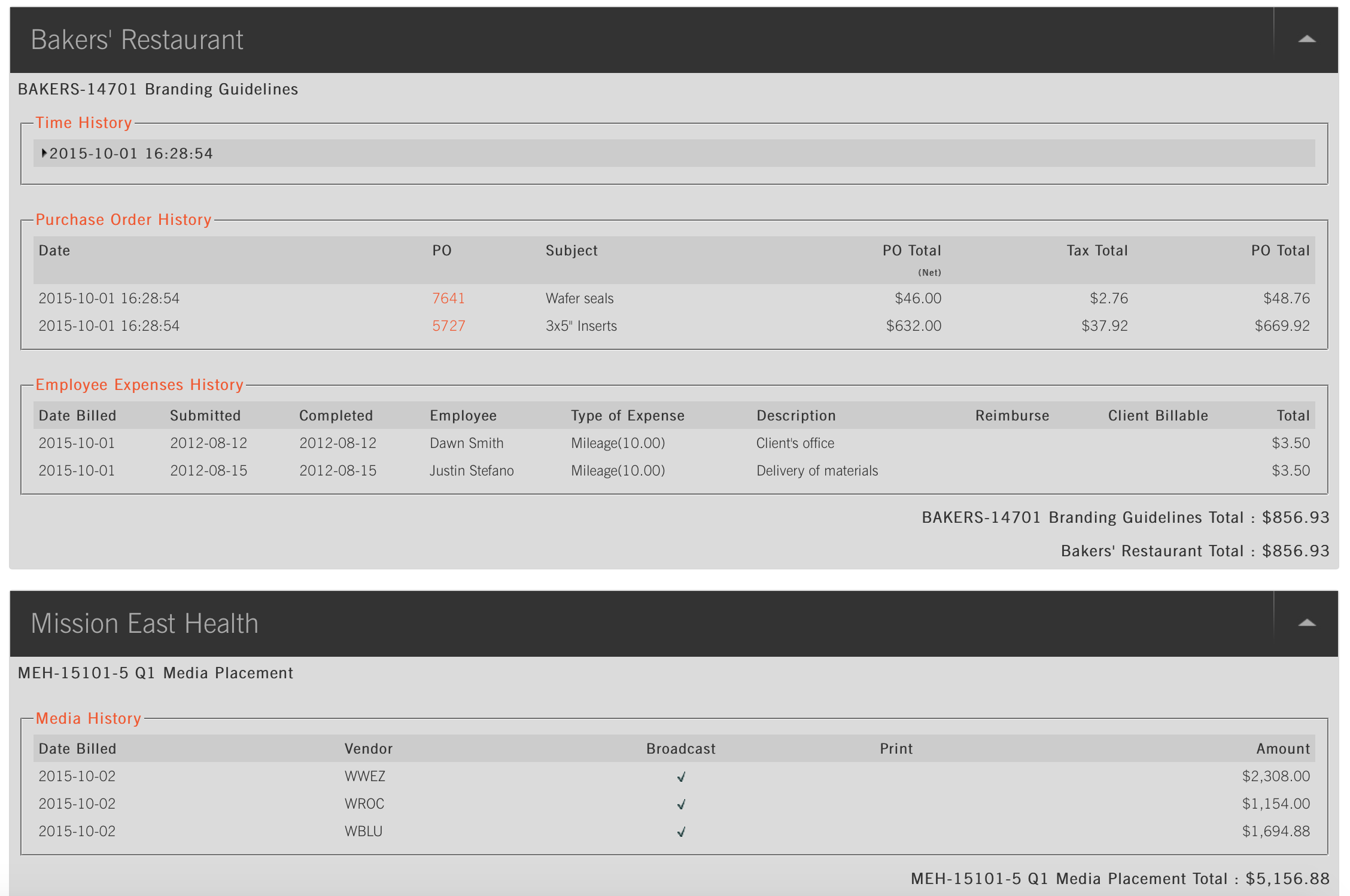
Task: Click the Completed column header
Action: pos(336,416)
